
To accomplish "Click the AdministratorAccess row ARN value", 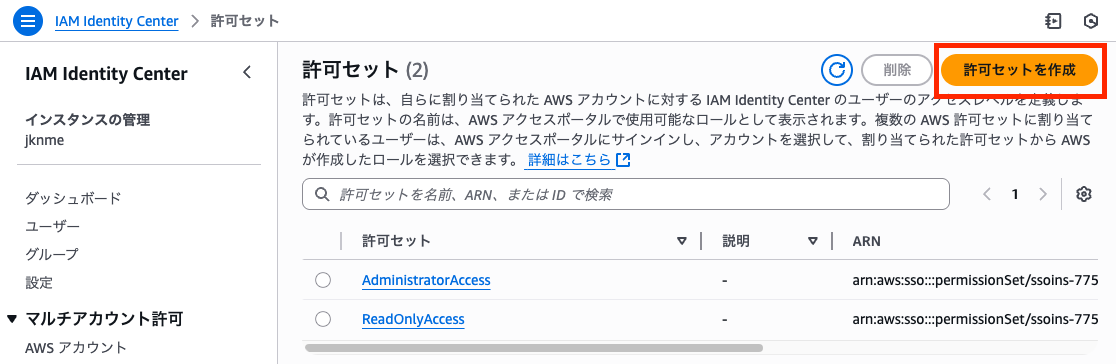I will point(976,280).
